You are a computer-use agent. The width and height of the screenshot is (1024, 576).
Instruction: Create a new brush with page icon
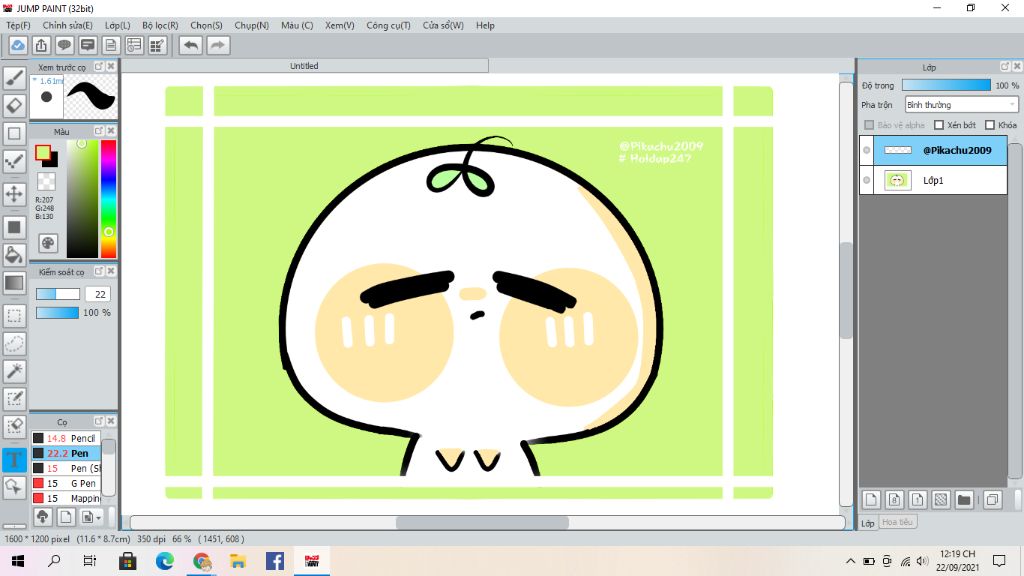tap(65, 517)
